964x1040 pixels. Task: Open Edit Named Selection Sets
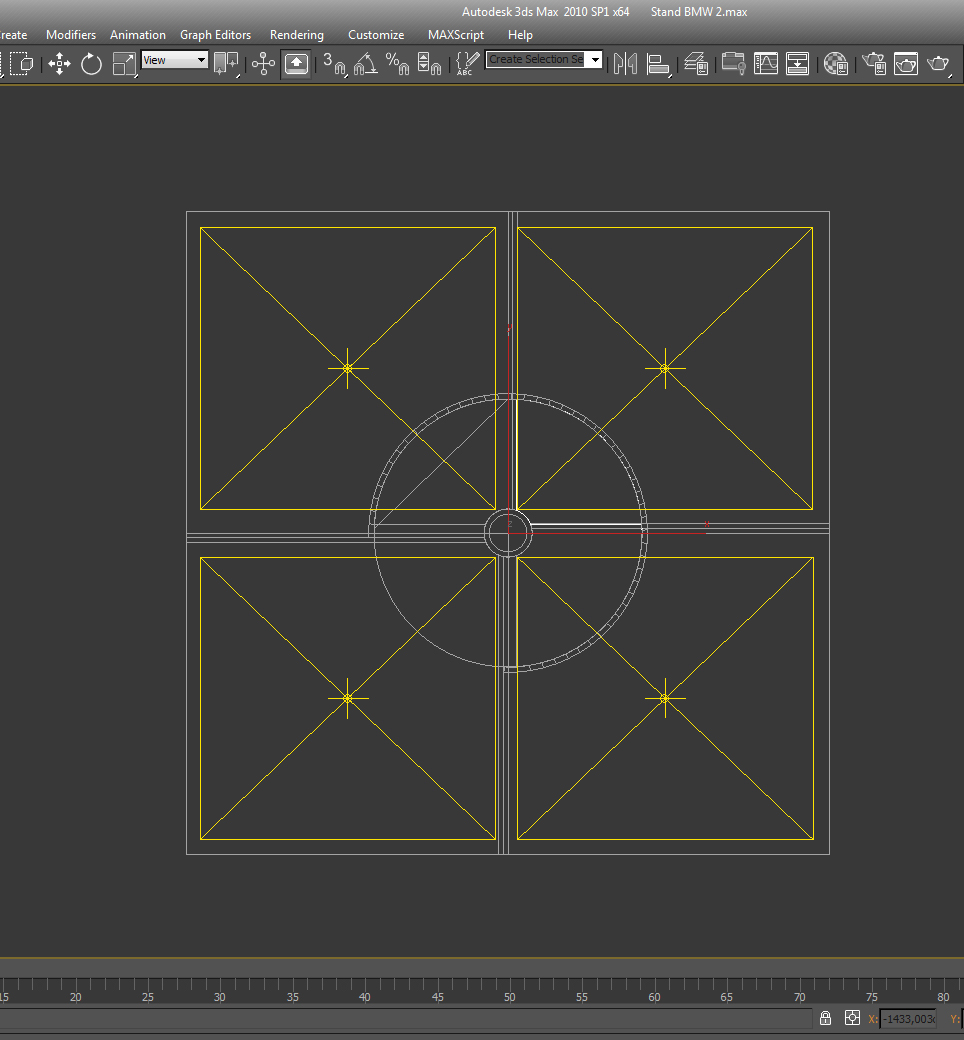pos(468,64)
